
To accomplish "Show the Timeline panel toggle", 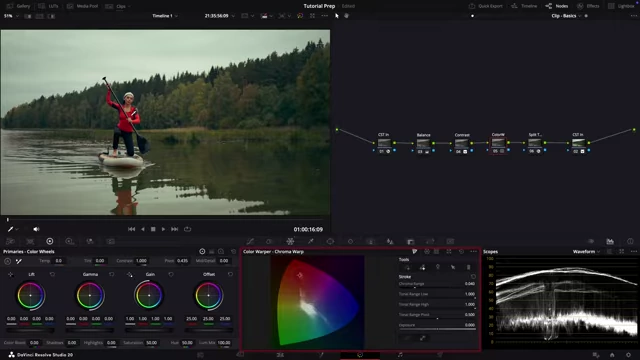I will pyautogui.click(x=524, y=6).
